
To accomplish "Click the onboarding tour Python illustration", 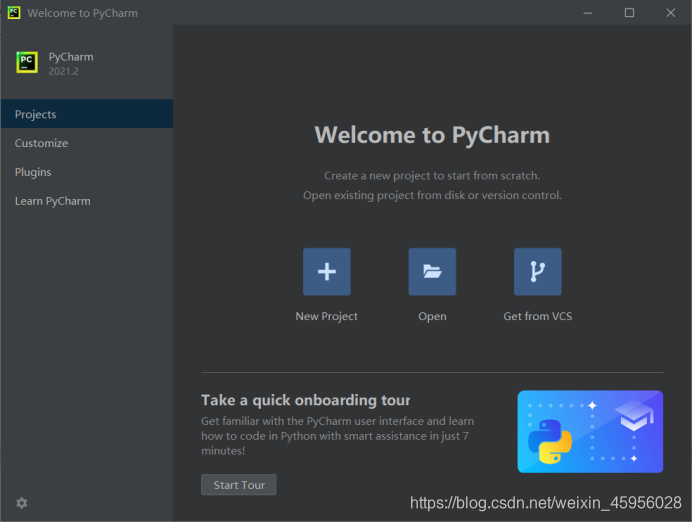I will (x=590, y=432).
